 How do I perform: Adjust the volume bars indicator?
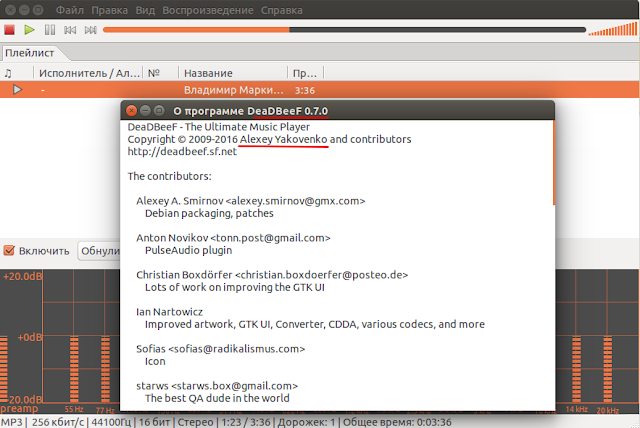point(612,29)
